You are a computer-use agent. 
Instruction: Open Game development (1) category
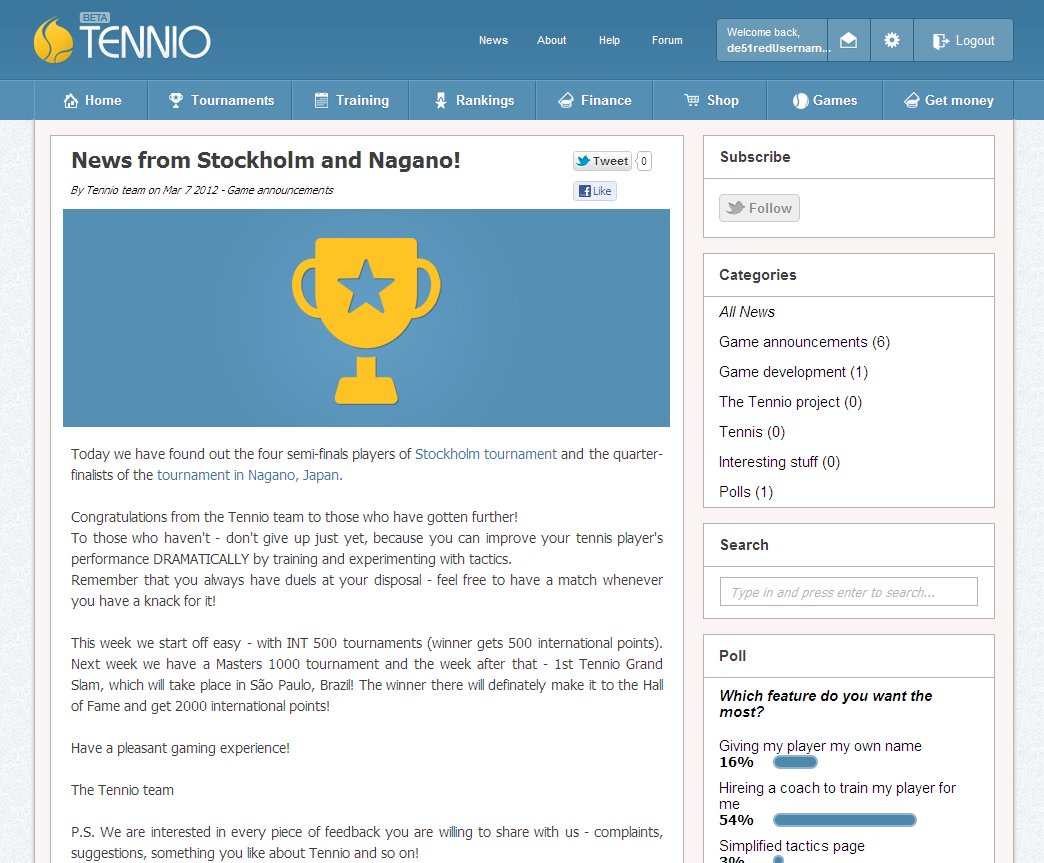point(794,372)
